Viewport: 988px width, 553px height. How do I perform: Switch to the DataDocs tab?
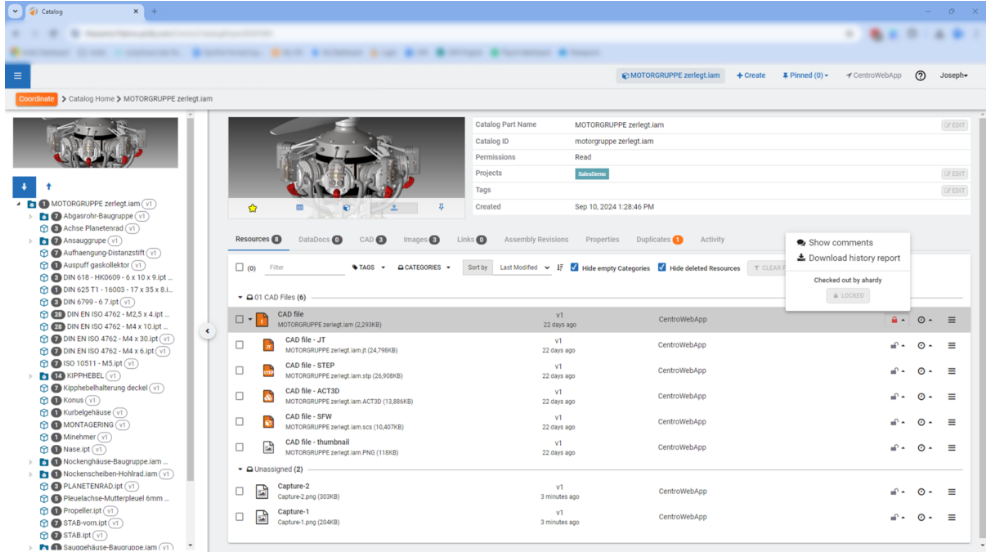pyautogui.click(x=320, y=239)
